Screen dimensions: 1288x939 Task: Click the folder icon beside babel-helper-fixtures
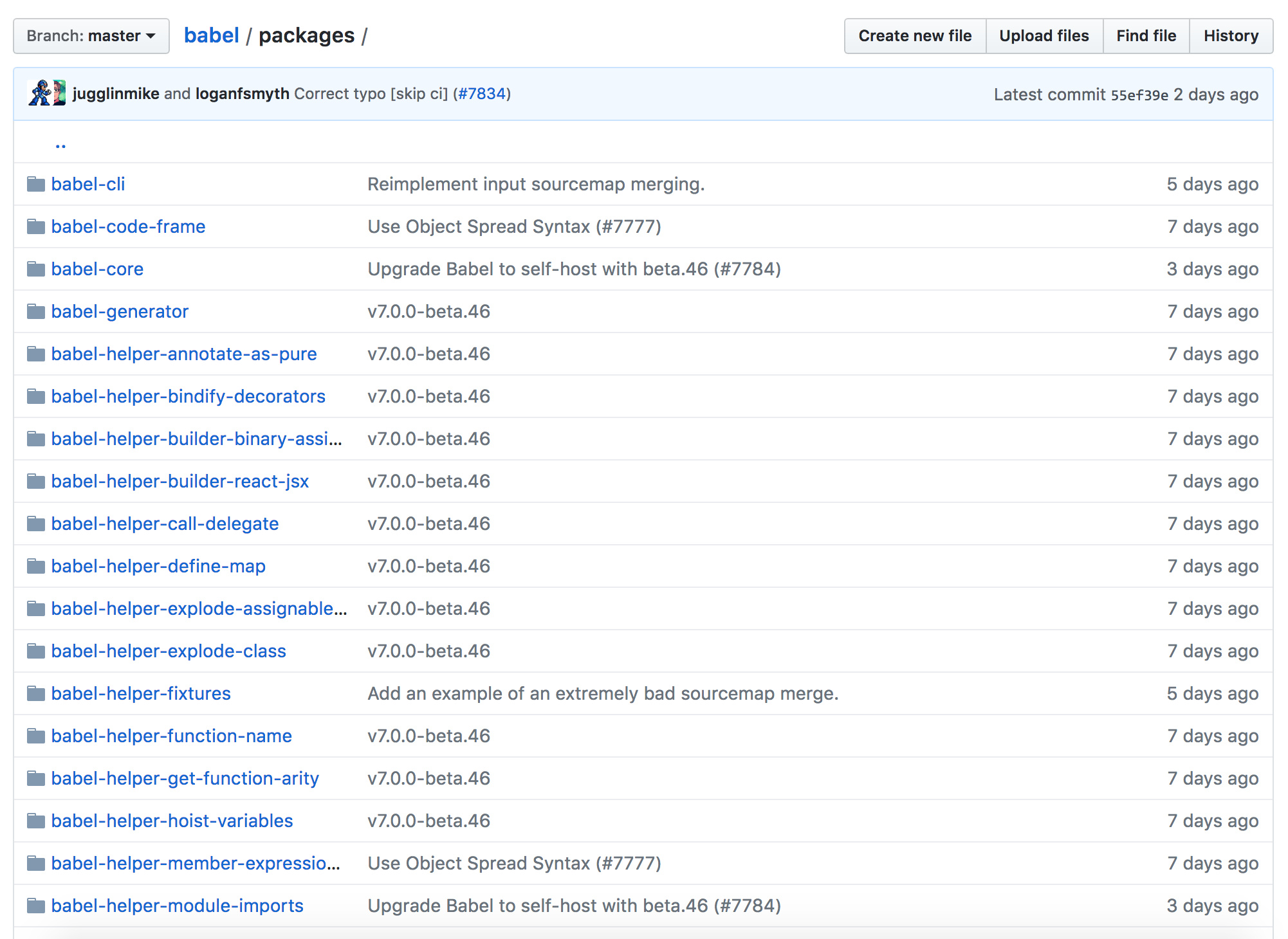pyautogui.click(x=36, y=694)
